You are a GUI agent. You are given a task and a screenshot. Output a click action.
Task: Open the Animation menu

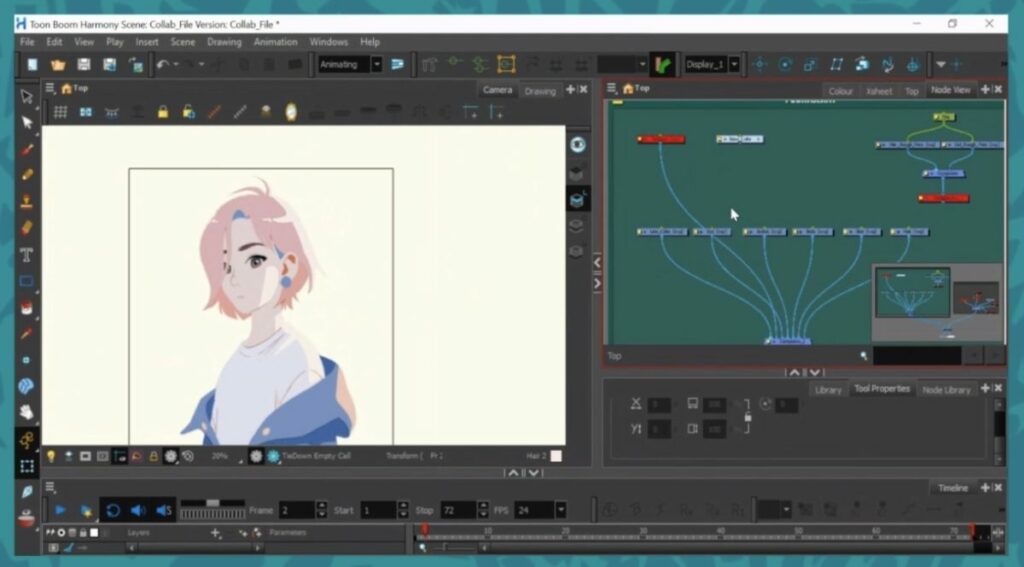point(276,42)
